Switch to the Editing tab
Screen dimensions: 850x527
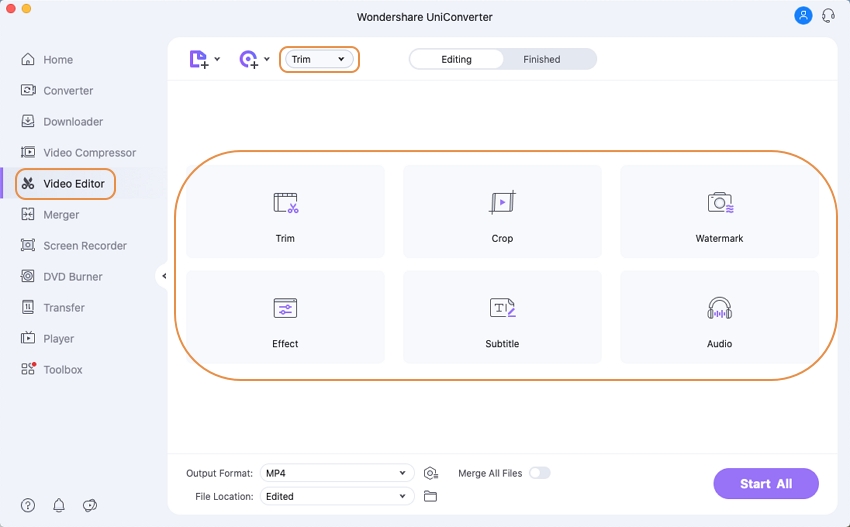pyautogui.click(x=456, y=60)
